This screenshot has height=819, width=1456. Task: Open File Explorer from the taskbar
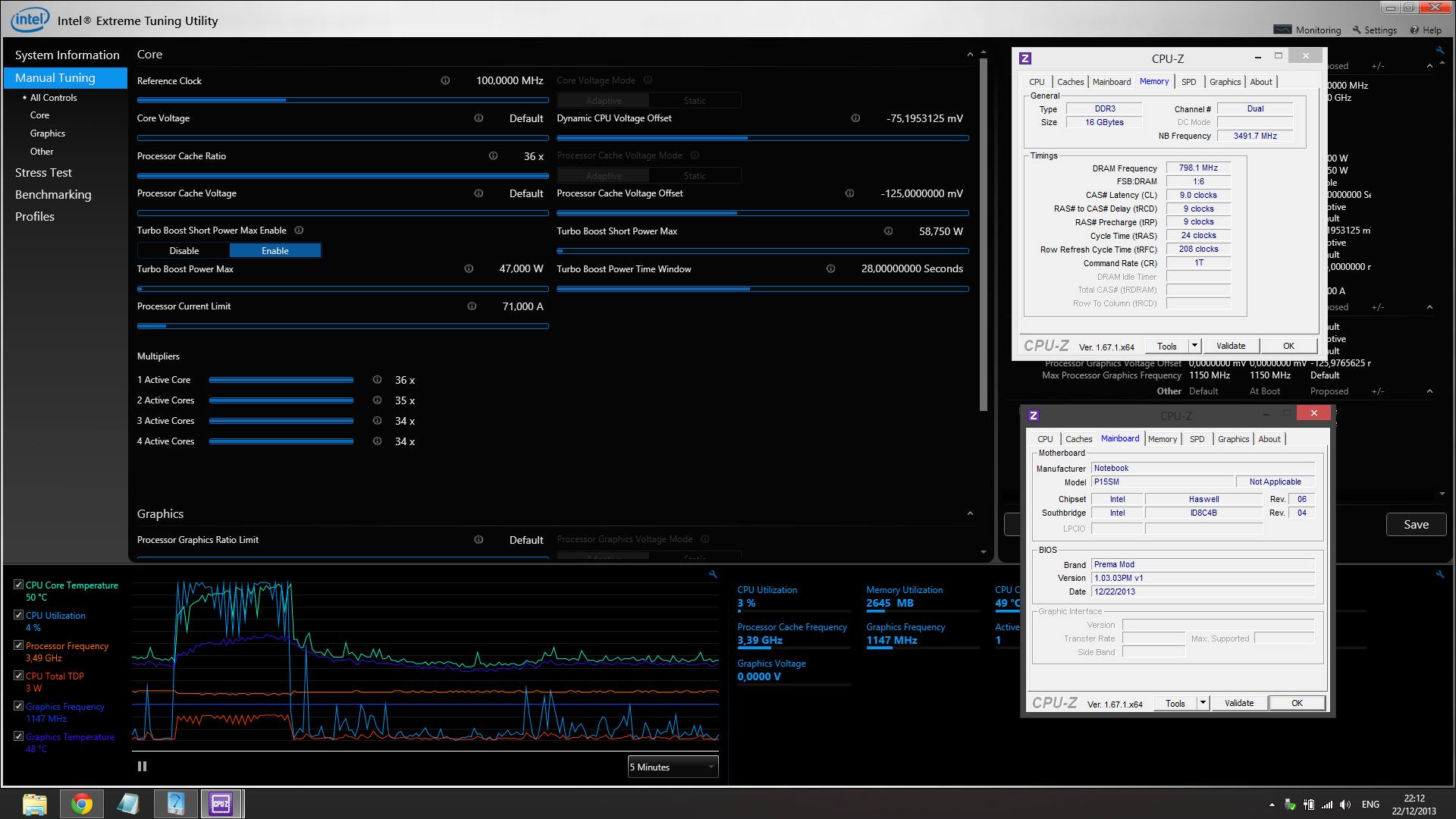35,804
